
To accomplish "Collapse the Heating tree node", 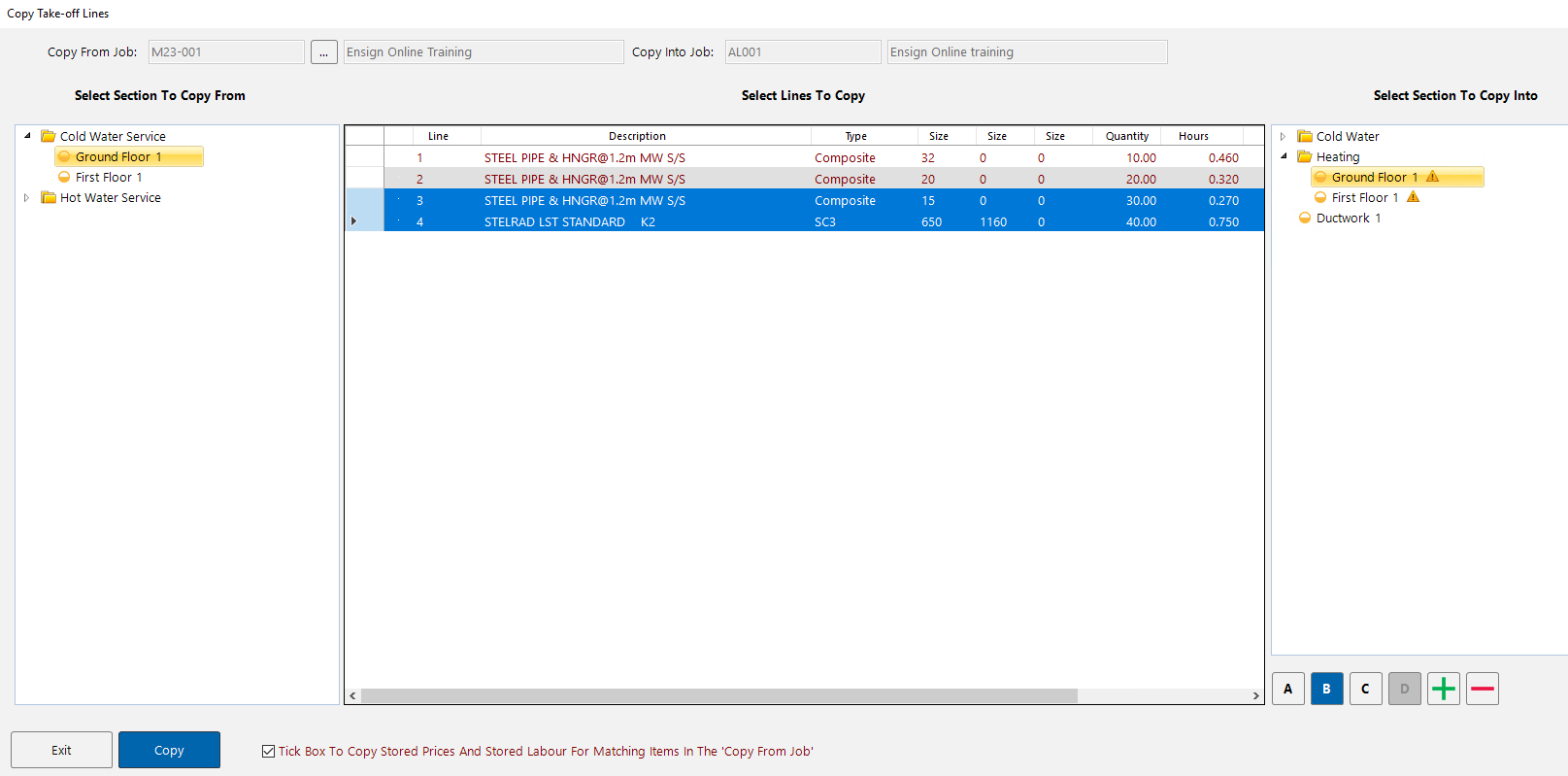I will tap(1284, 156).
